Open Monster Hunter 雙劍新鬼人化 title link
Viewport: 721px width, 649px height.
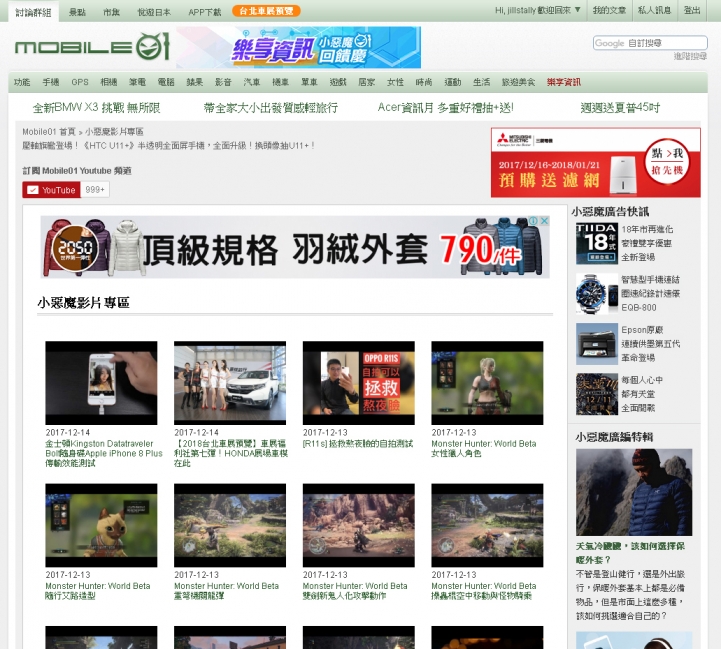[355, 591]
